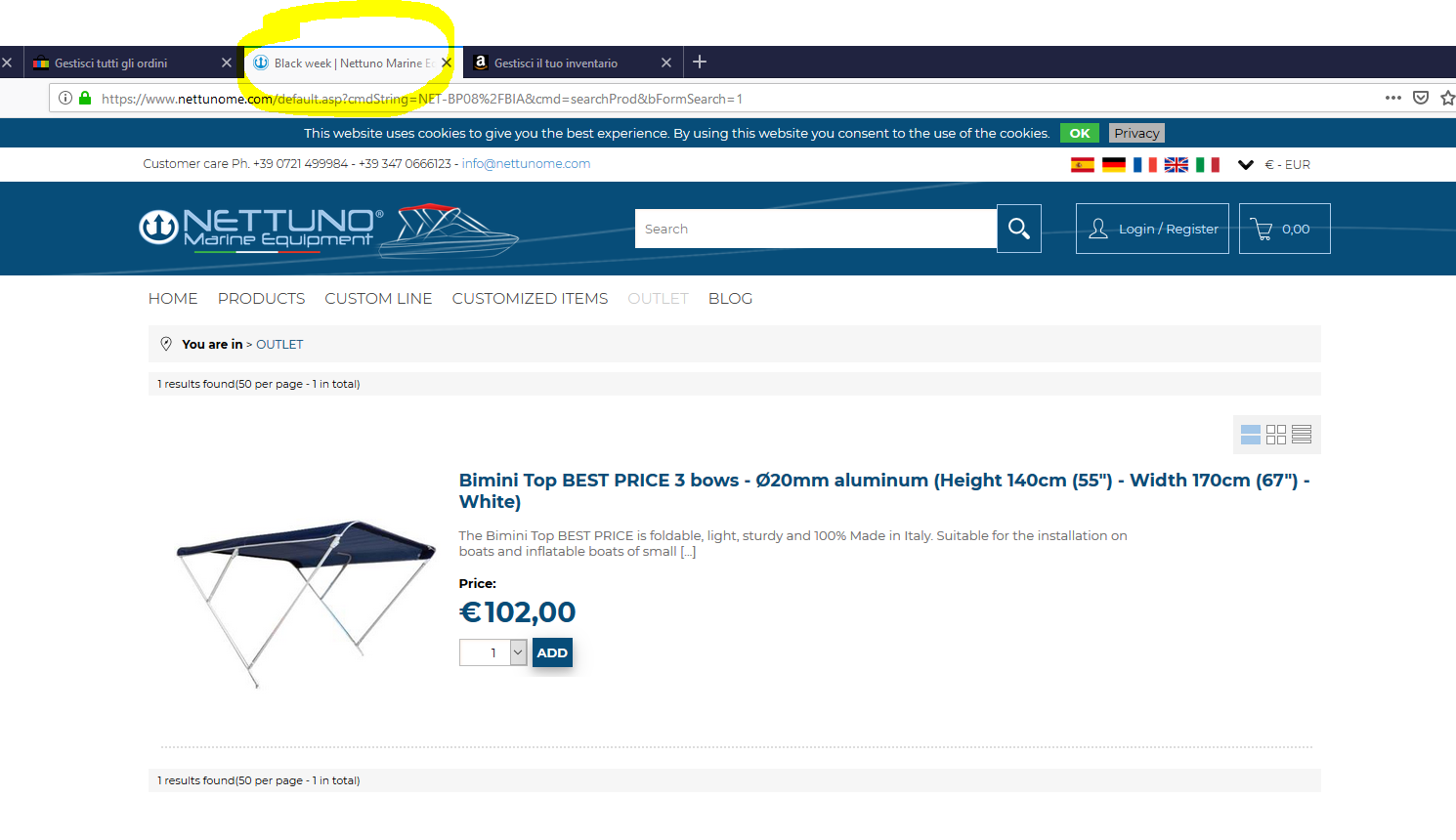
Task: Open the PRODUCTS menu
Action: pos(261,299)
